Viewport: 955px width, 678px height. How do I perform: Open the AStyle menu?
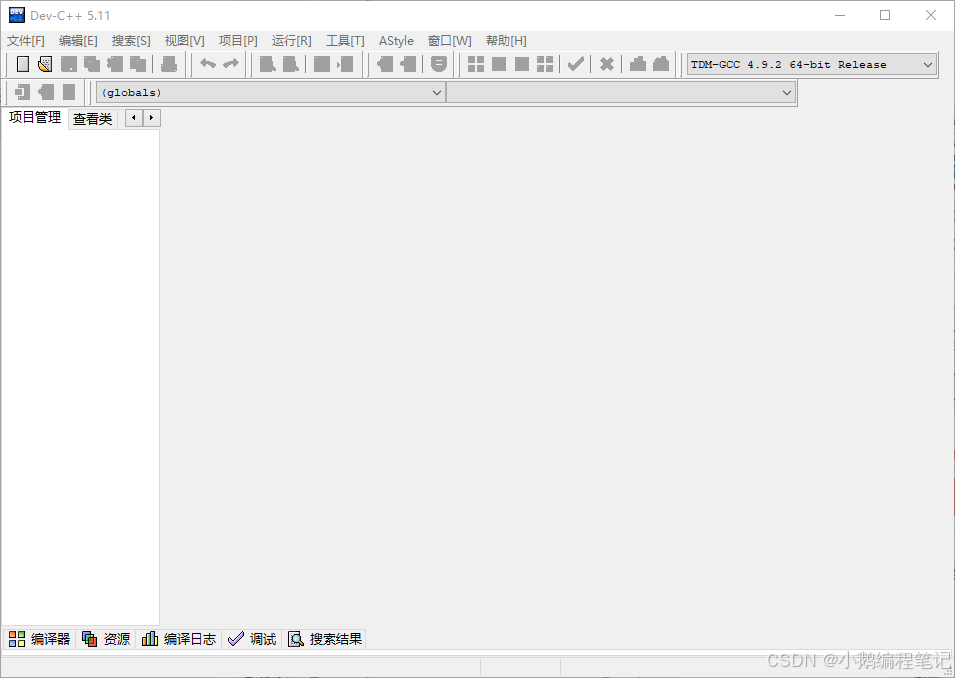click(396, 41)
